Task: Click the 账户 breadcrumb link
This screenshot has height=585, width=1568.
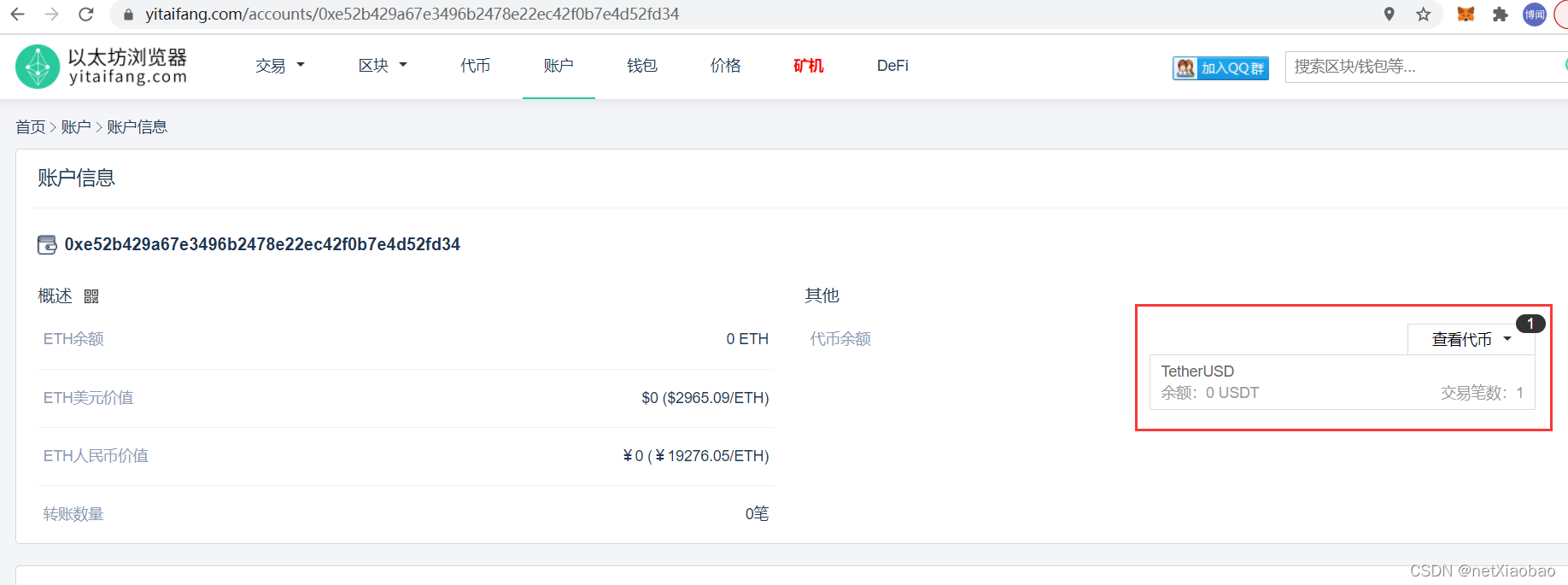Action: (x=76, y=126)
